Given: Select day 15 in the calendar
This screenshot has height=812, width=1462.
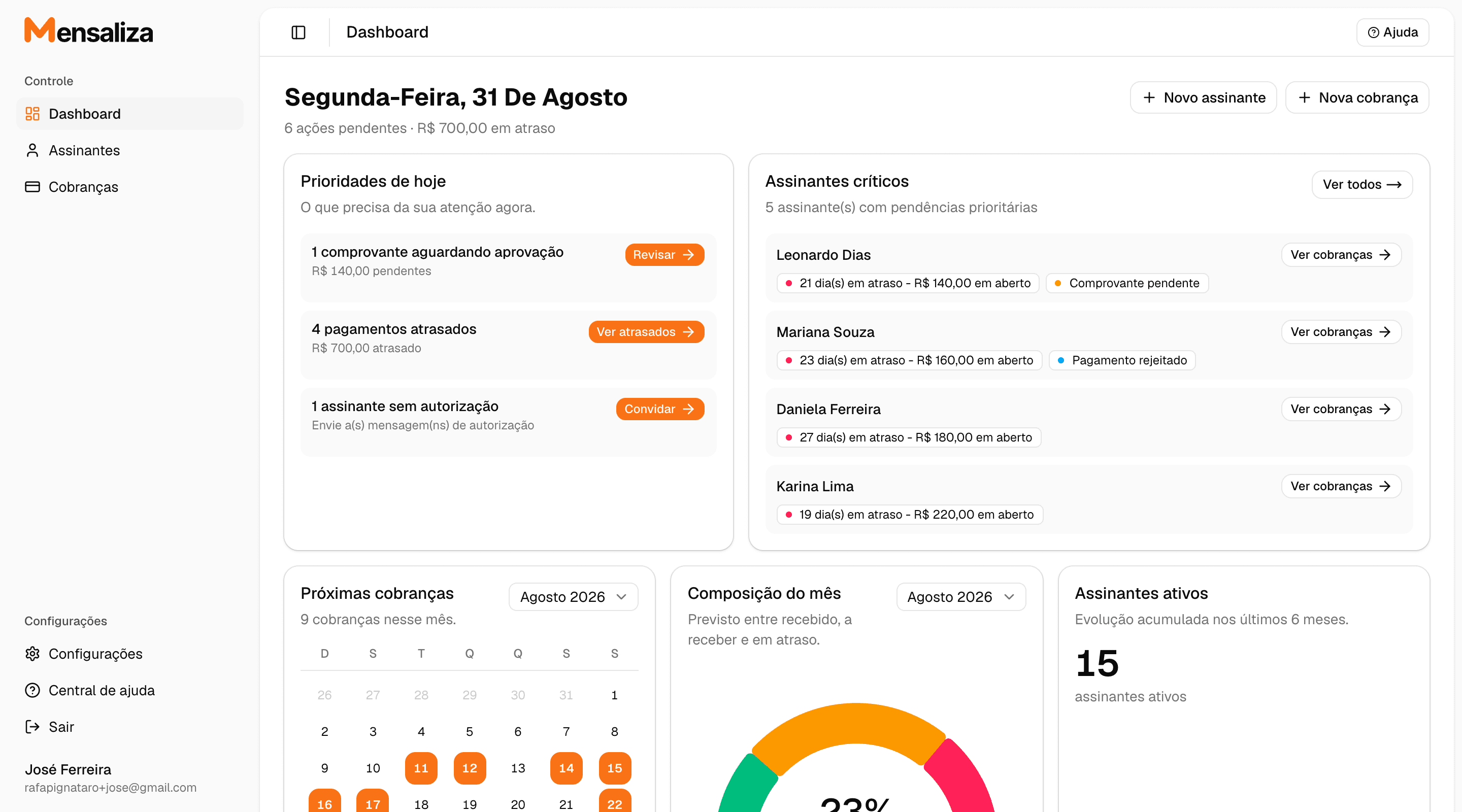Looking at the screenshot, I should (x=615, y=768).
